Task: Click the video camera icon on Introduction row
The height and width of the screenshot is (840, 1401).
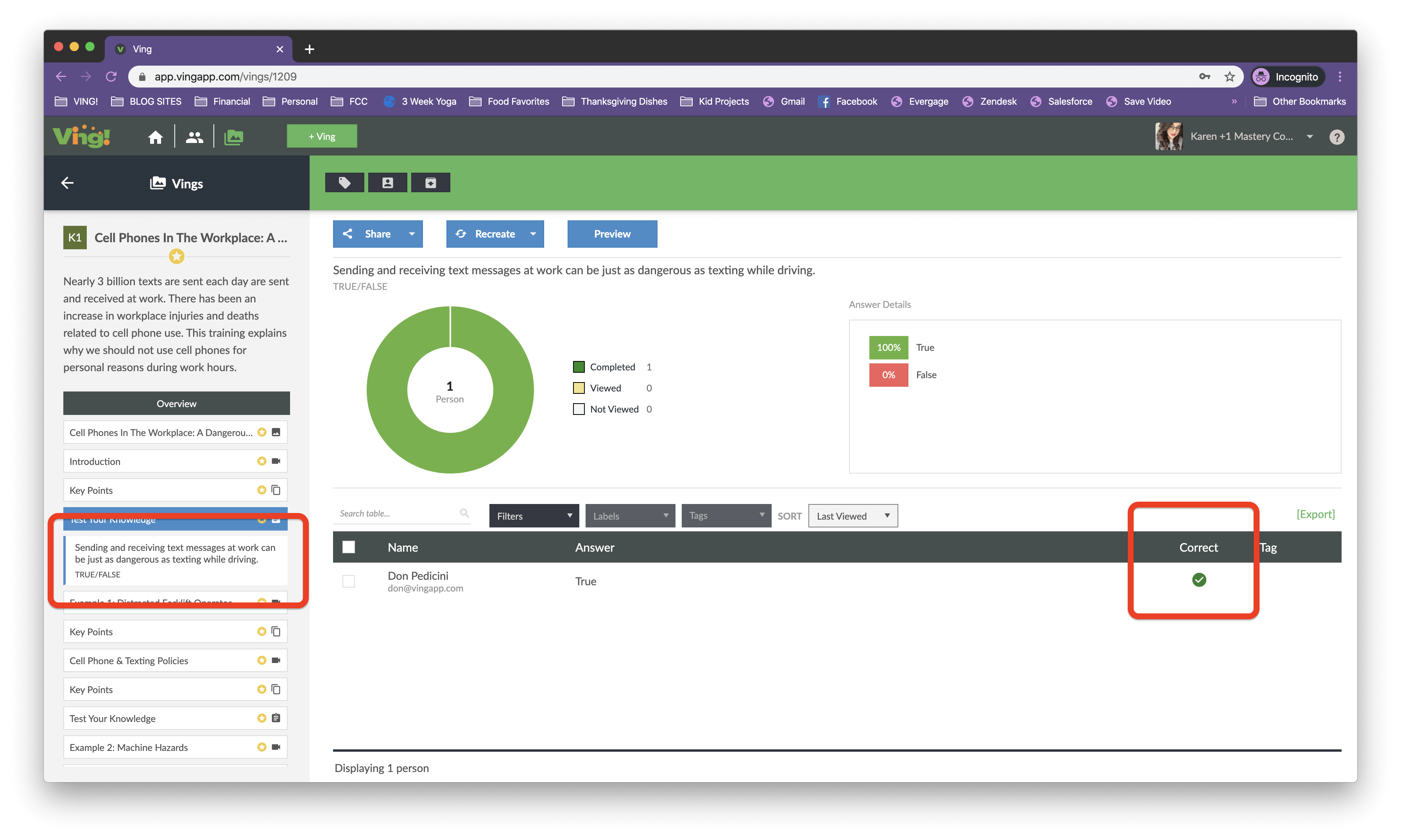Action: (x=276, y=461)
